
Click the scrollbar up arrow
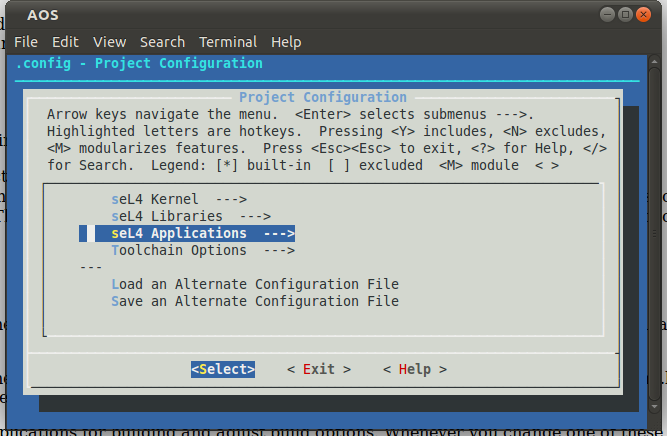coord(655,62)
